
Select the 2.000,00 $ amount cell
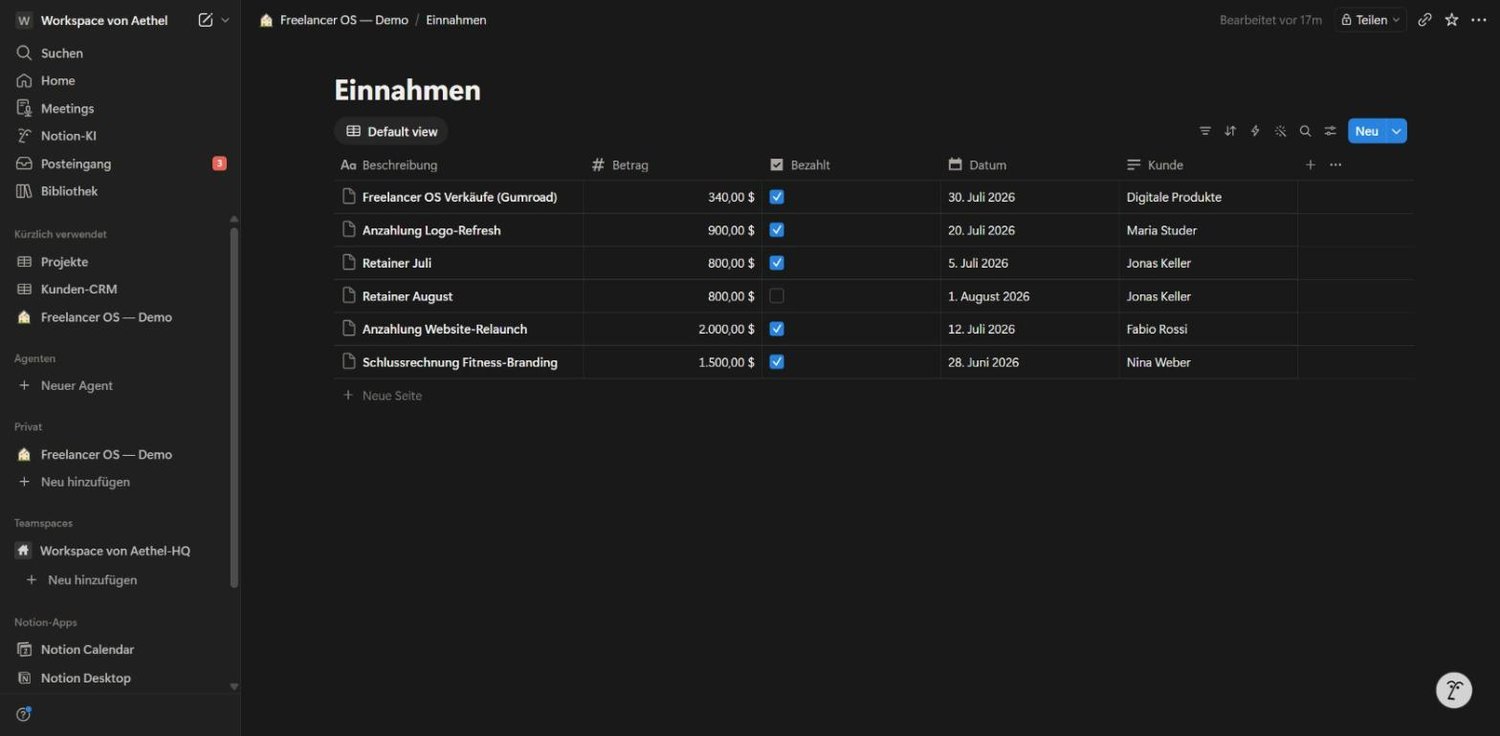(x=673, y=329)
